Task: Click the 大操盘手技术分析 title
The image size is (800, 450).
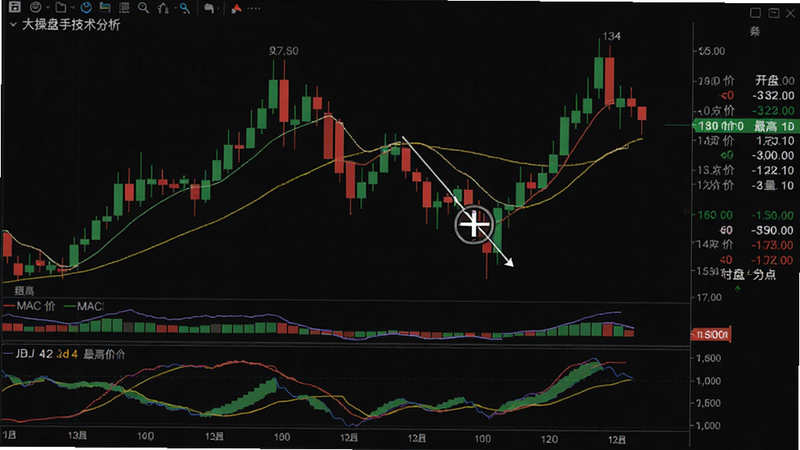Action: [71, 24]
